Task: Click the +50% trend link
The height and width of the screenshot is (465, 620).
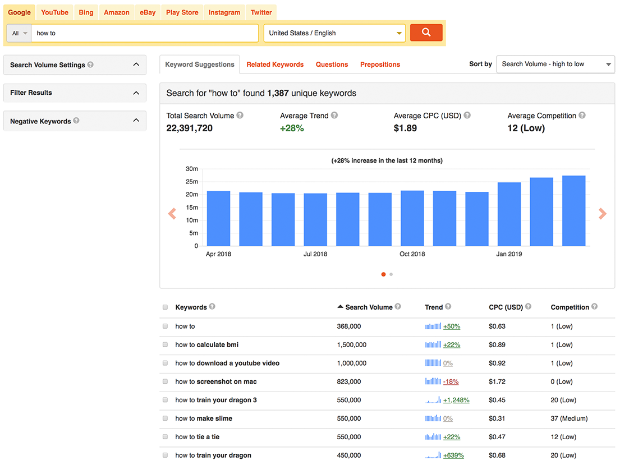Action: click(452, 327)
